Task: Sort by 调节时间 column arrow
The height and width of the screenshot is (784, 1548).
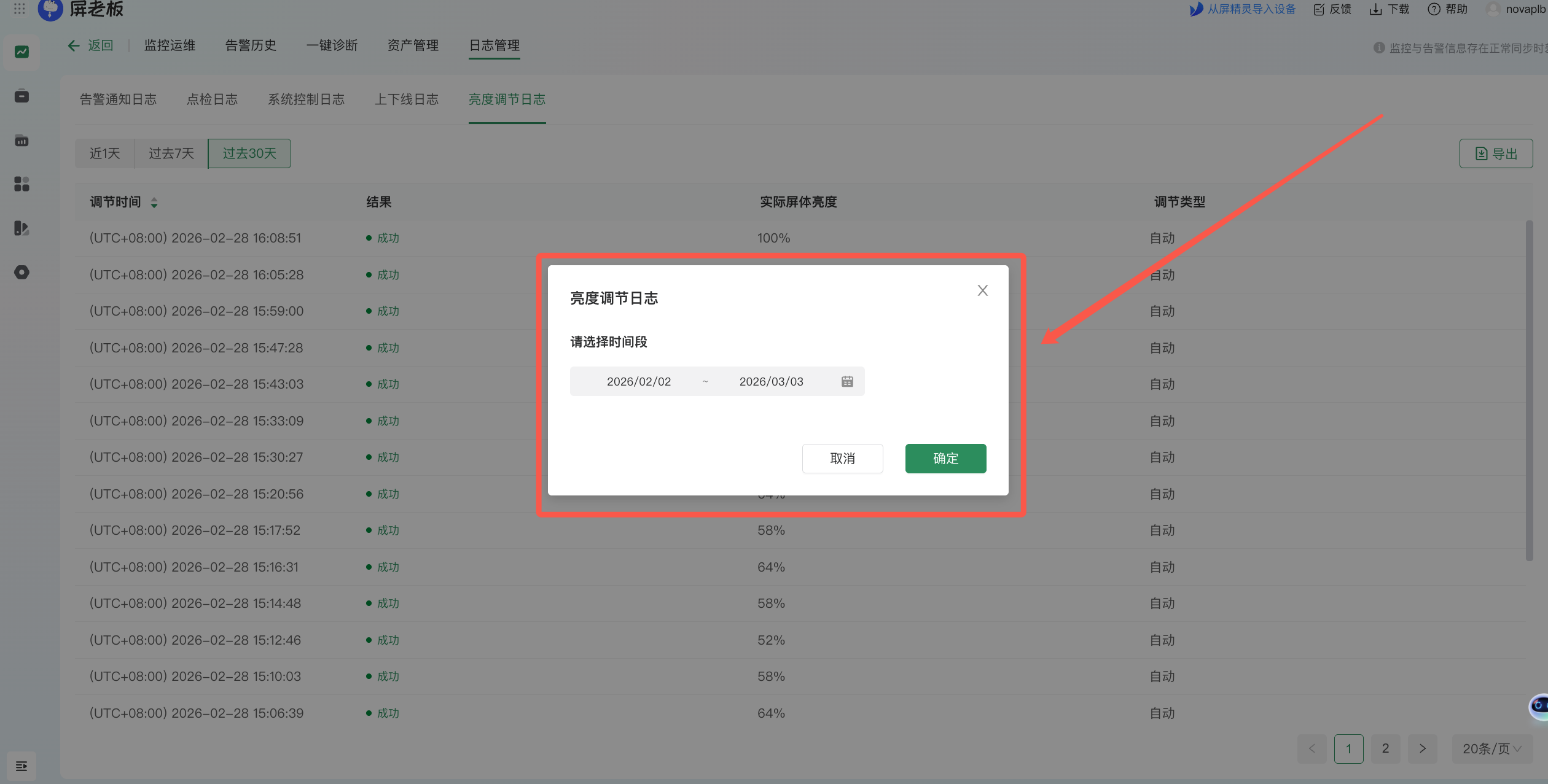Action: [154, 203]
